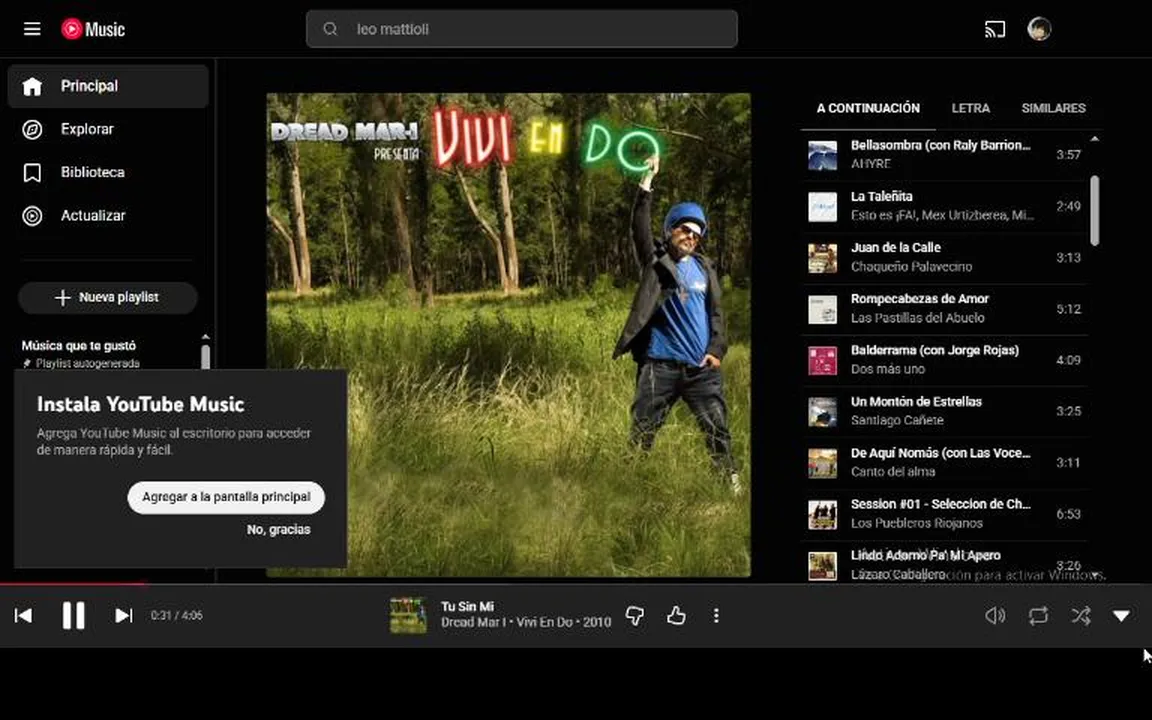The height and width of the screenshot is (720, 1152).
Task: Play Session #01 Los Puebleros Riojanos
Action: [944, 514]
